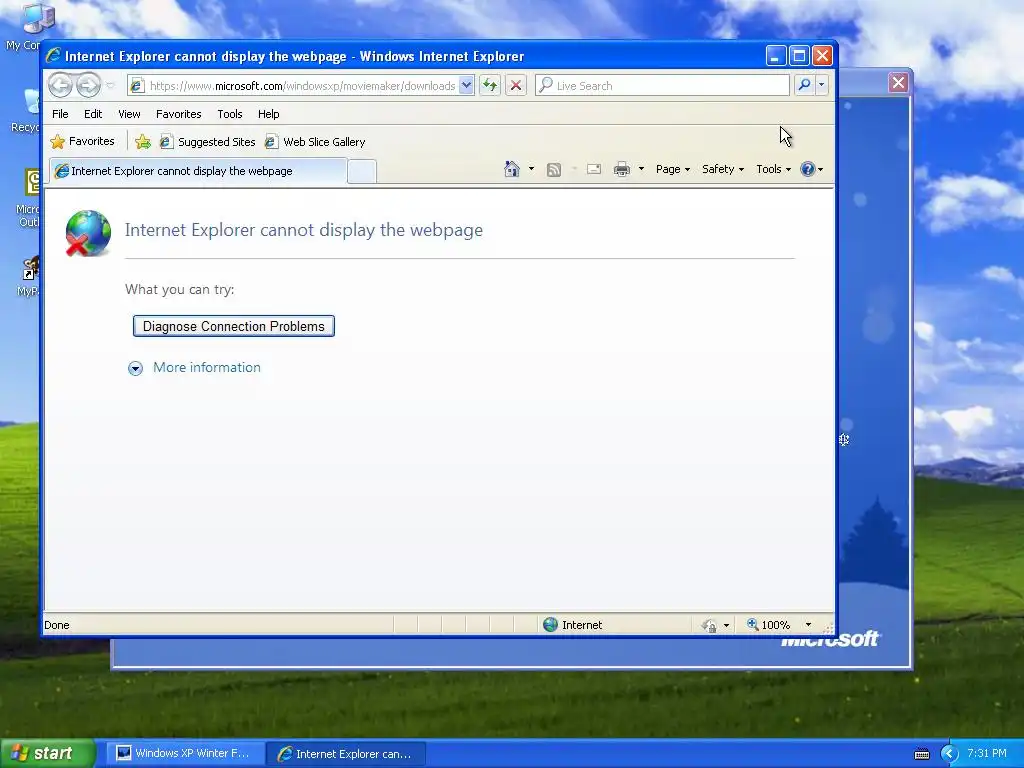Open Web Slice Gallery link
1024x768 pixels.
coord(315,142)
